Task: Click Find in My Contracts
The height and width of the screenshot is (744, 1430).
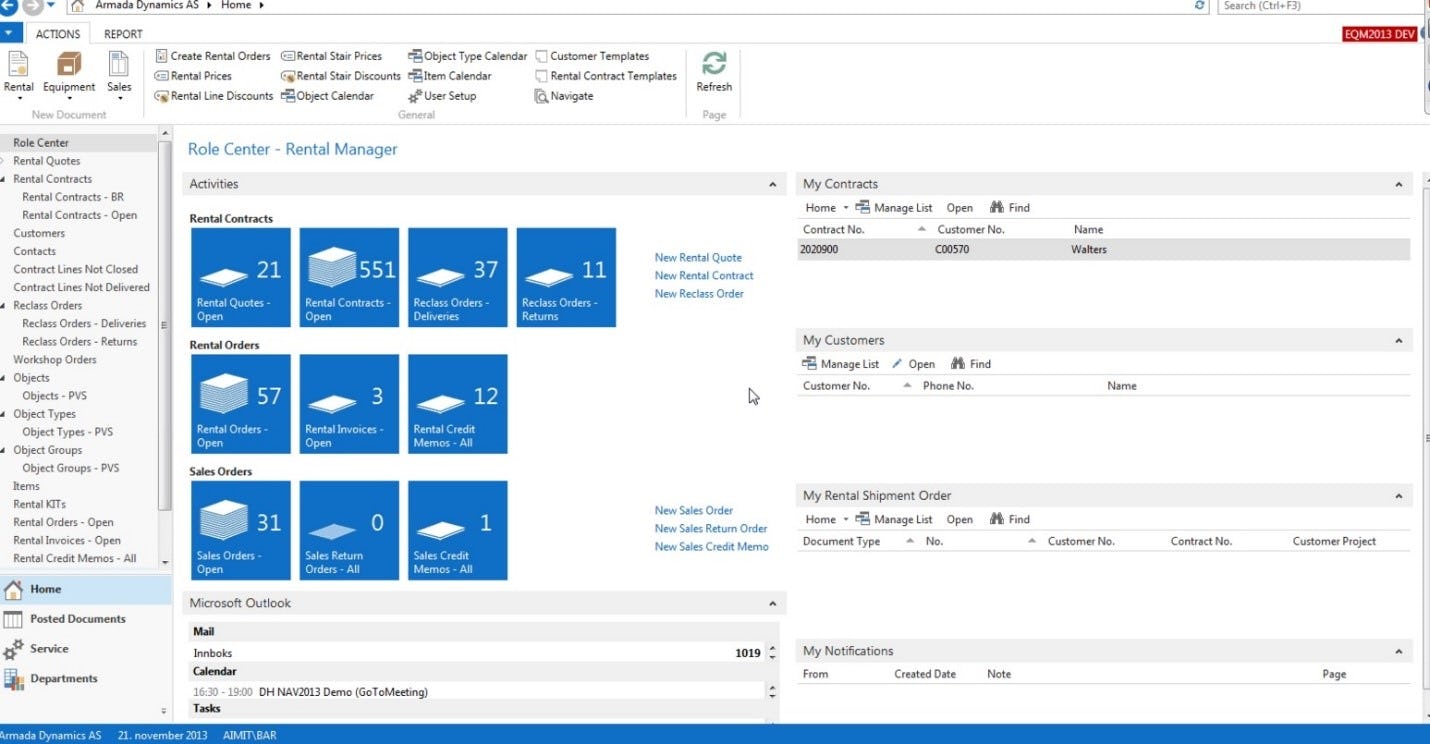Action: 1009,208
